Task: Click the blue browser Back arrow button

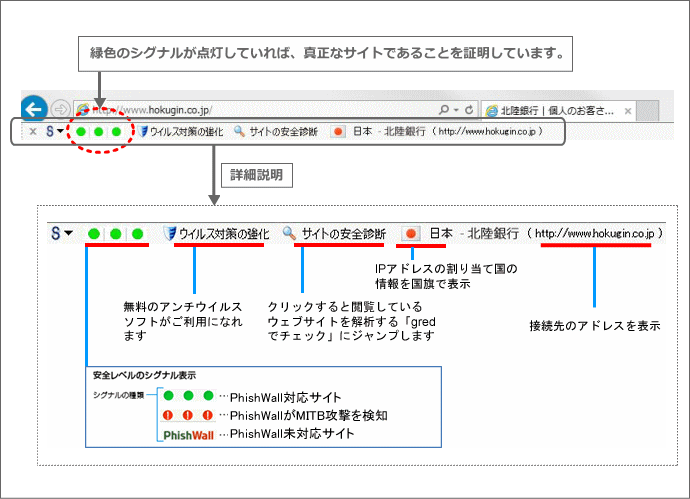Action: [34, 108]
